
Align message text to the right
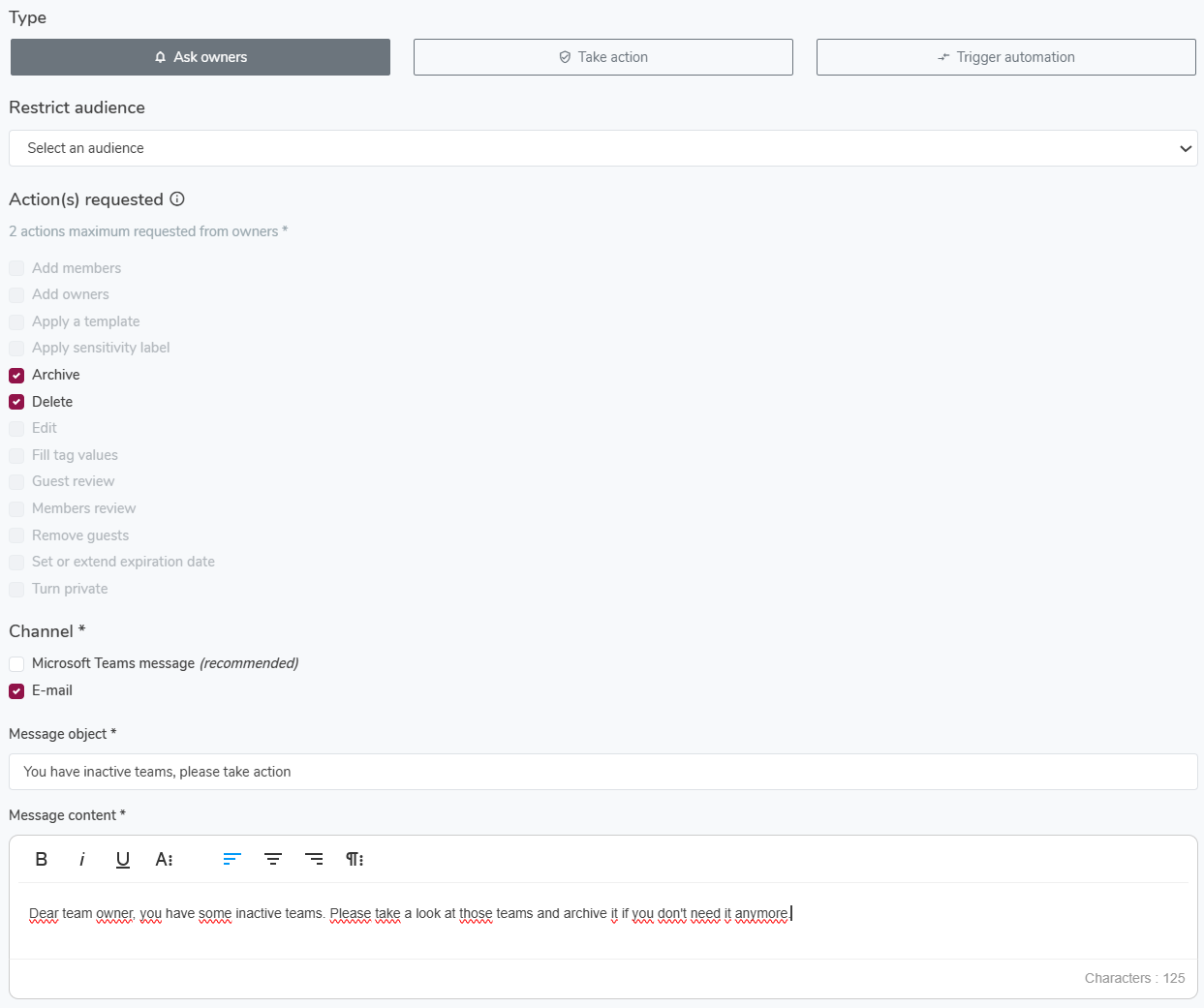314,859
